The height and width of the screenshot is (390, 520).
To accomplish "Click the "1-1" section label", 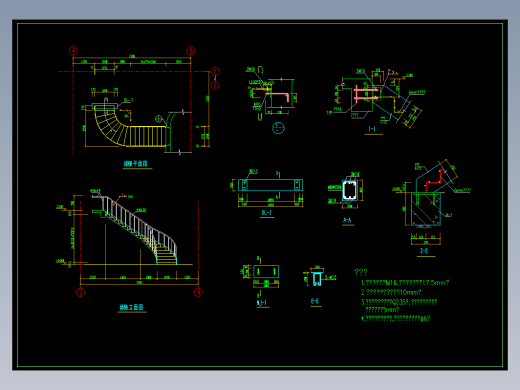I will click(372, 129).
